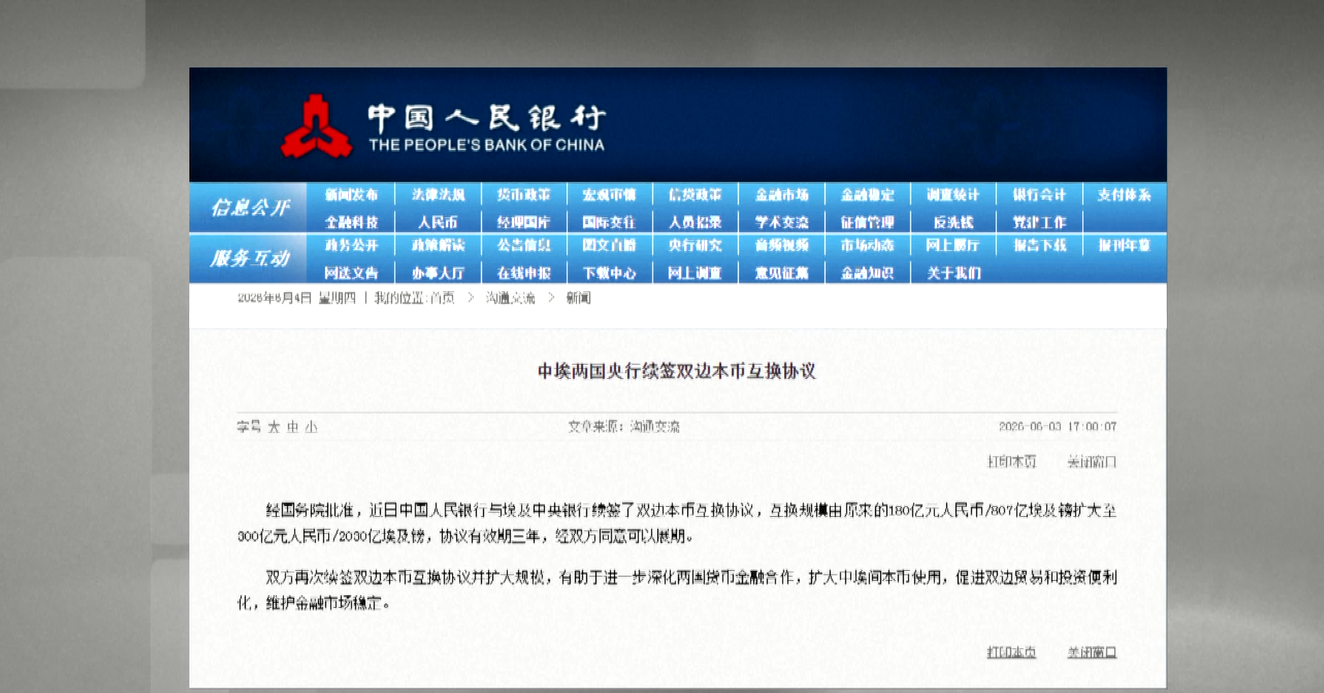Image resolution: width=1324 pixels, height=693 pixels.
Task: Click the headline 中埃两国央行续签双边本币互换协议
Action: click(x=677, y=371)
